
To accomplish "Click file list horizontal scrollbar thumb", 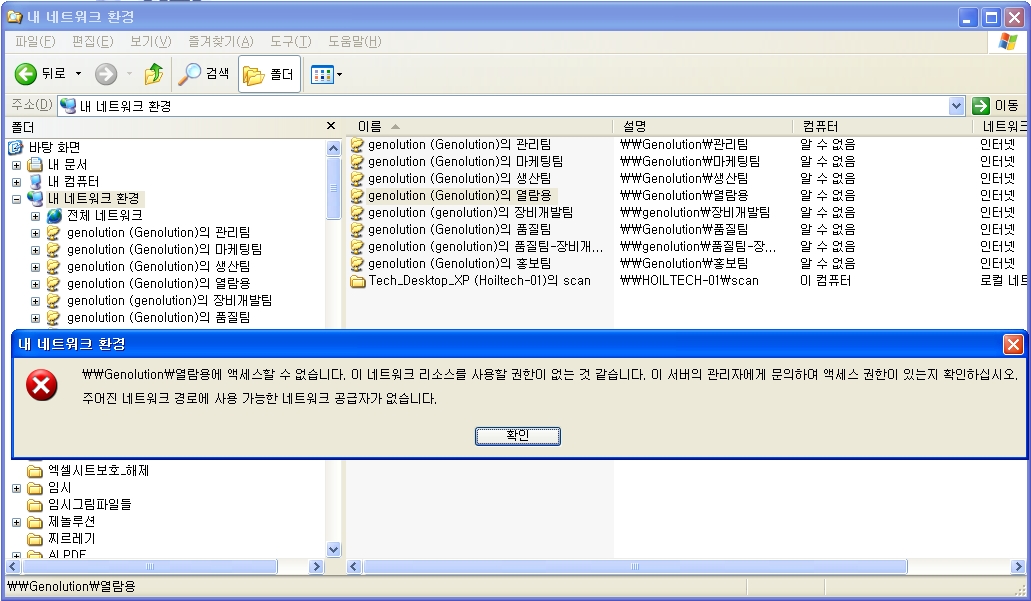I will pyautogui.click(x=635, y=566).
